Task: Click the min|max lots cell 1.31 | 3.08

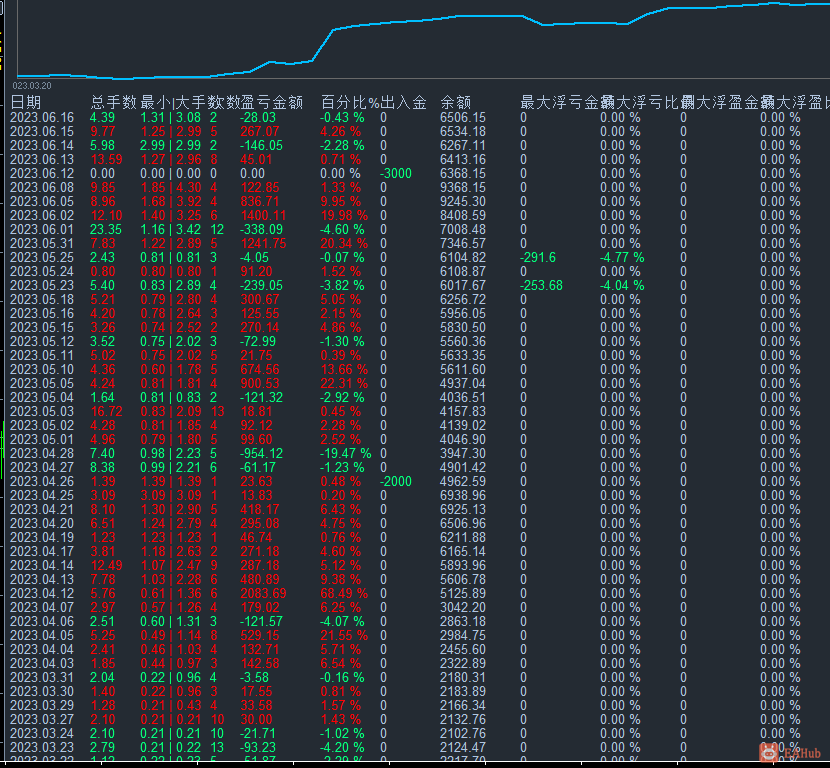Action: pos(170,117)
